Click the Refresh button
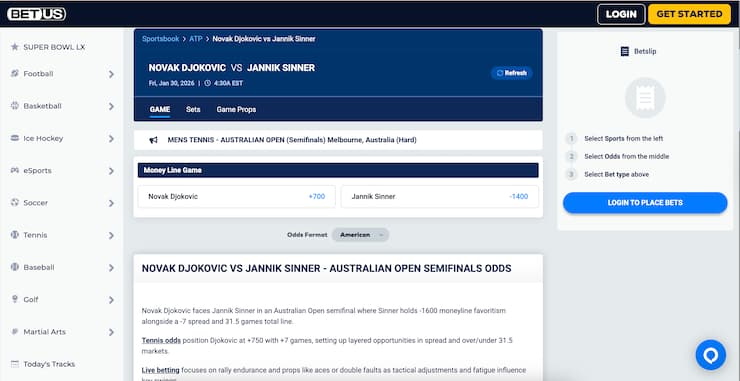 pyautogui.click(x=512, y=73)
